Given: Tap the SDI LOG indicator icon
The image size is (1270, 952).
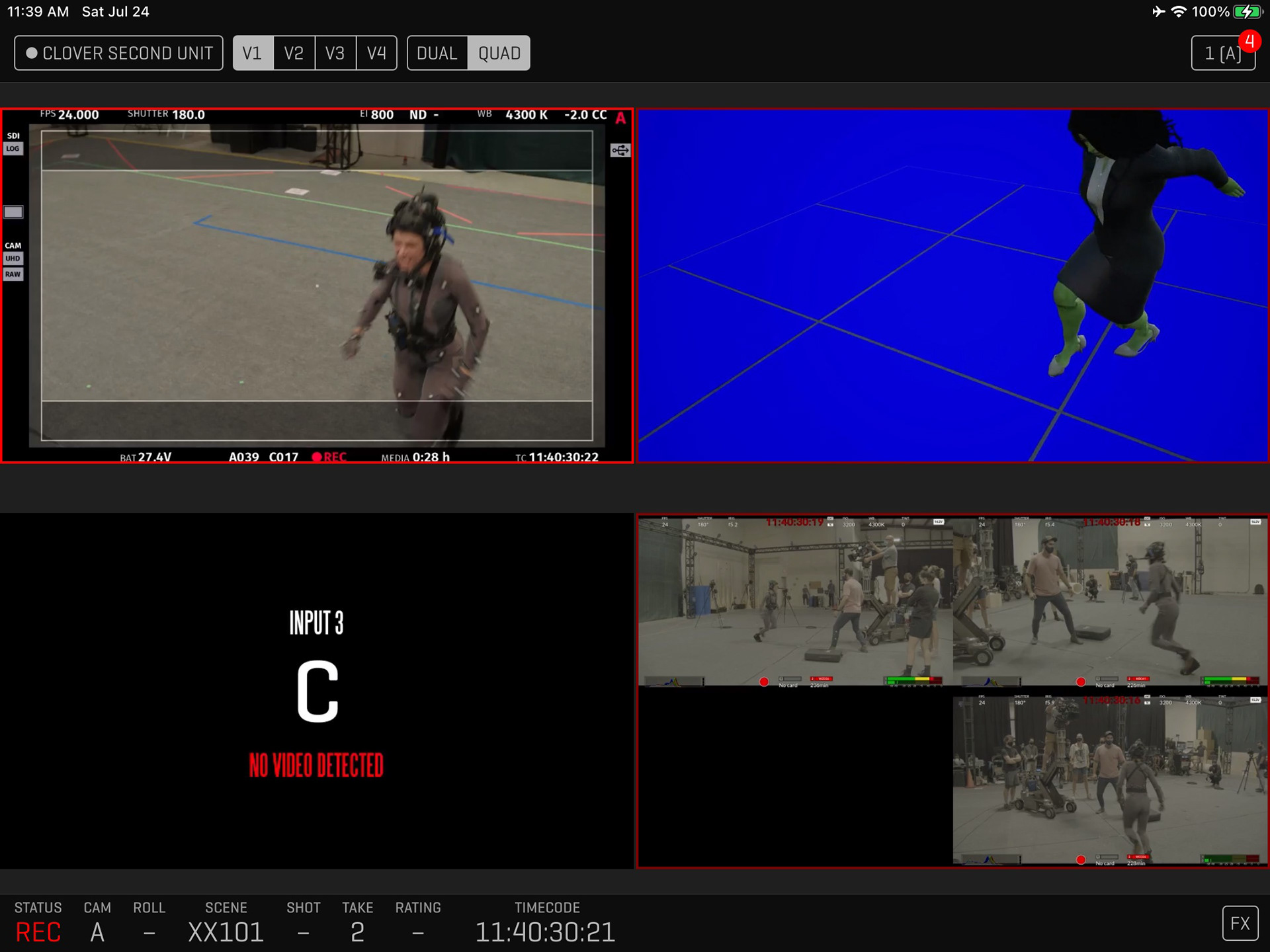Looking at the screenshot, I should pyautogui.click(x=13, y=149).
